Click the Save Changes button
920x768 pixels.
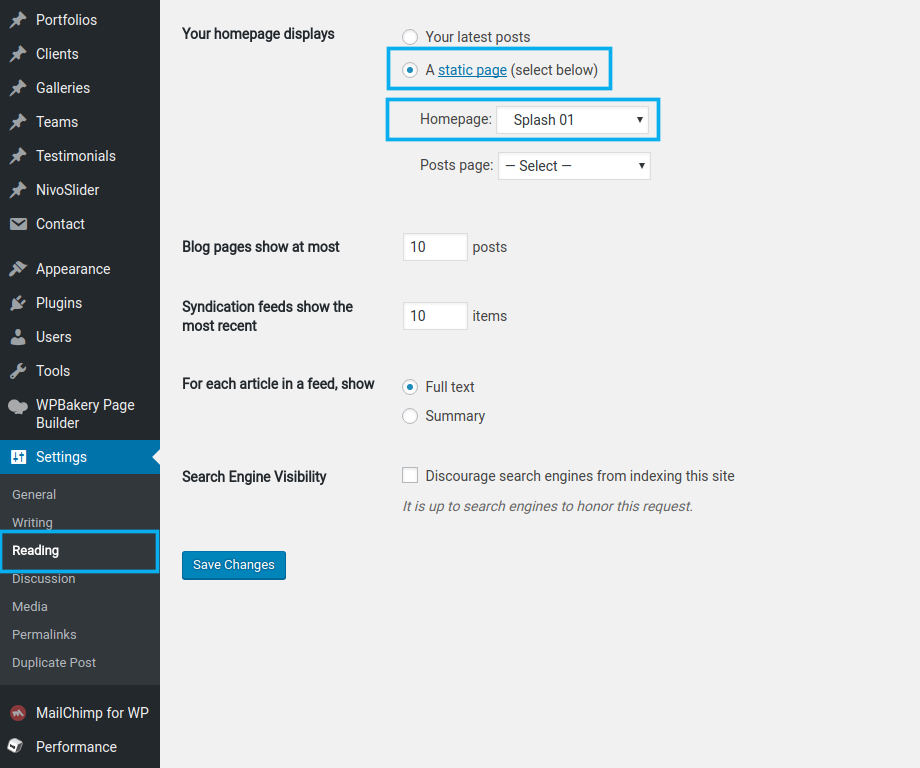233,564
